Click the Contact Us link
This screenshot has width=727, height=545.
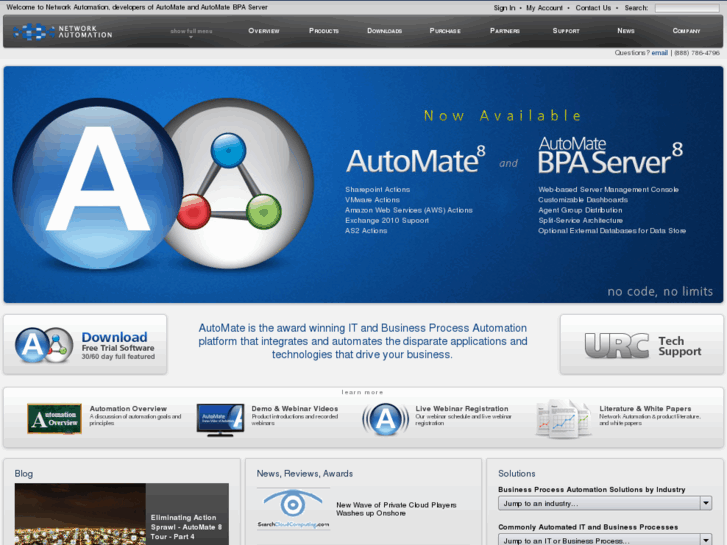click(593, 8)
